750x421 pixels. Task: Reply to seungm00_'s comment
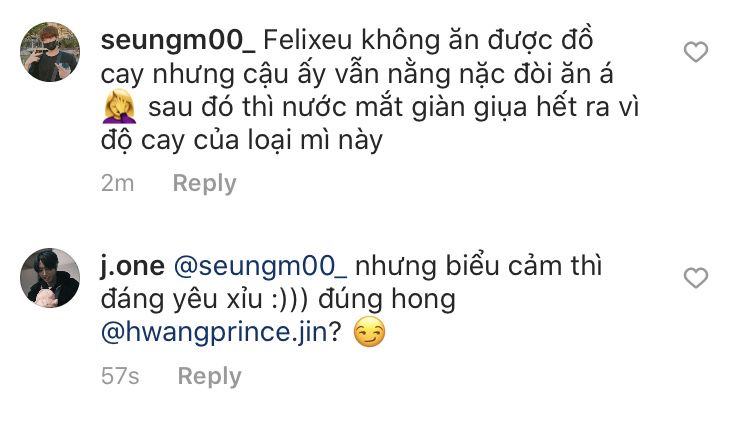[204, 183]
